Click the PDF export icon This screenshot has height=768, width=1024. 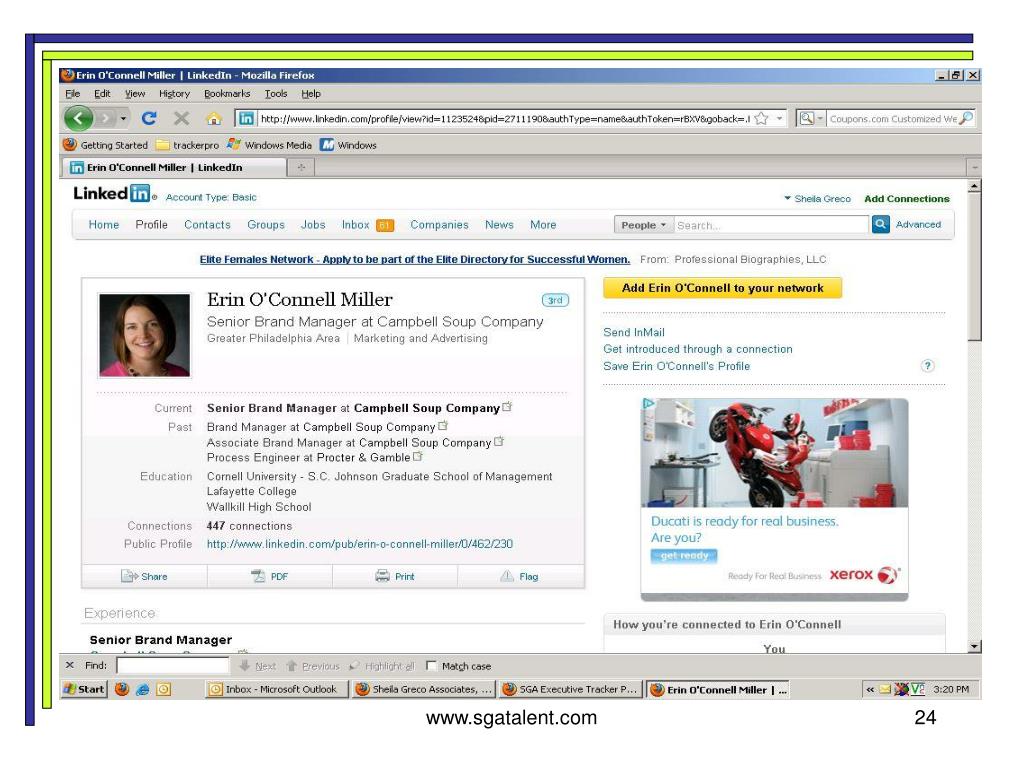point(258,576)
